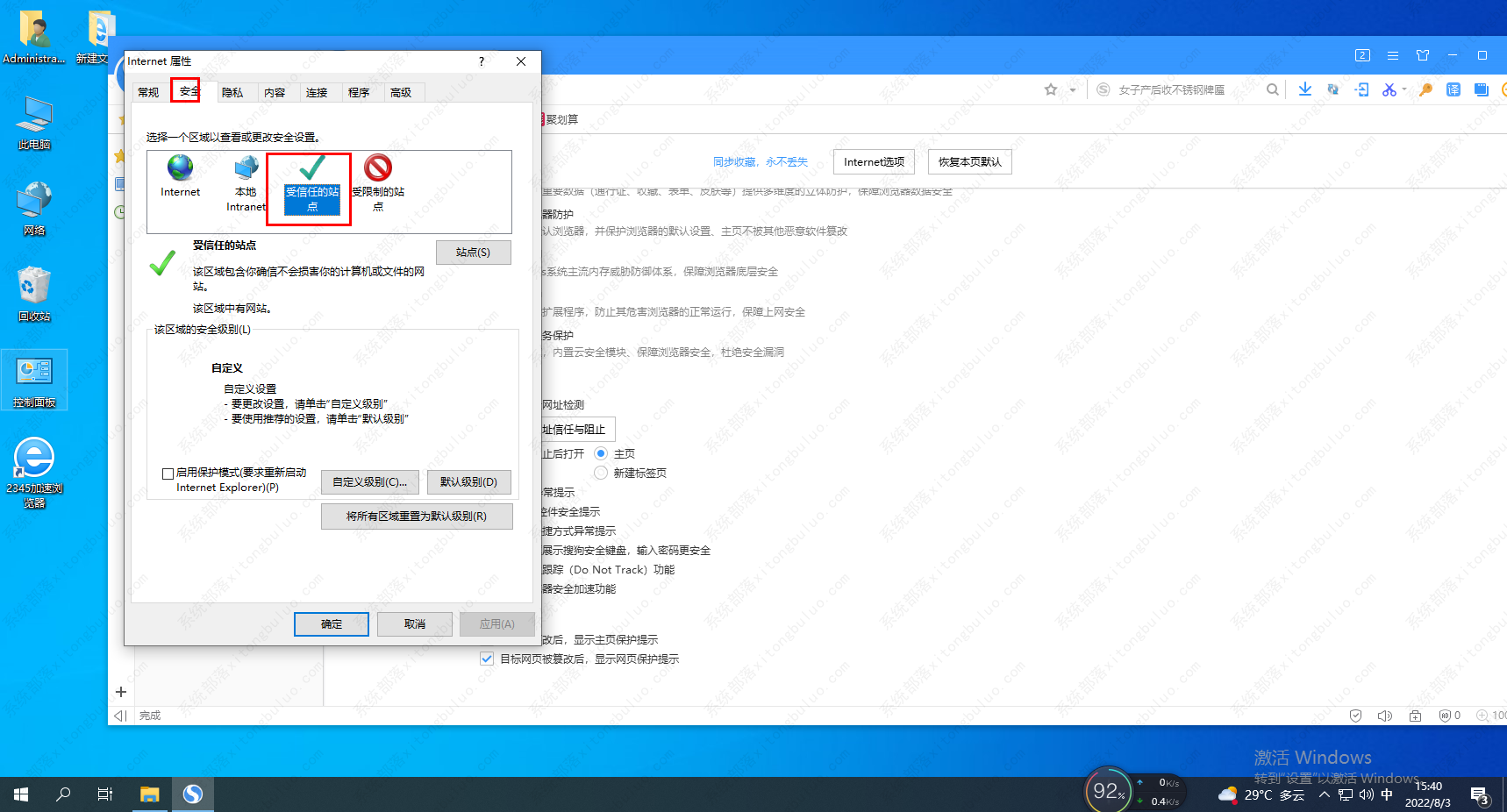
Task: Select the 主页 radio button
Action: (x=601, y=453)
